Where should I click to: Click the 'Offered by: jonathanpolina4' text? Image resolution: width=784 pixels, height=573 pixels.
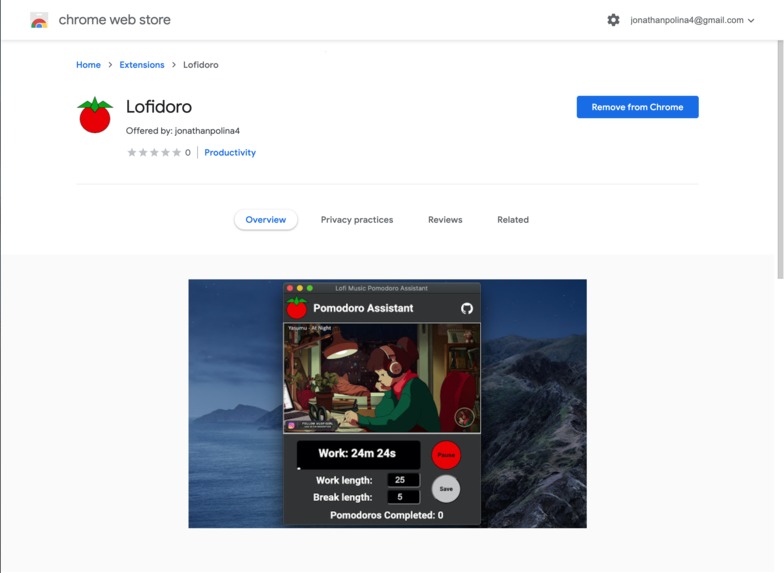pyautogui.click(x=182, y=130)
